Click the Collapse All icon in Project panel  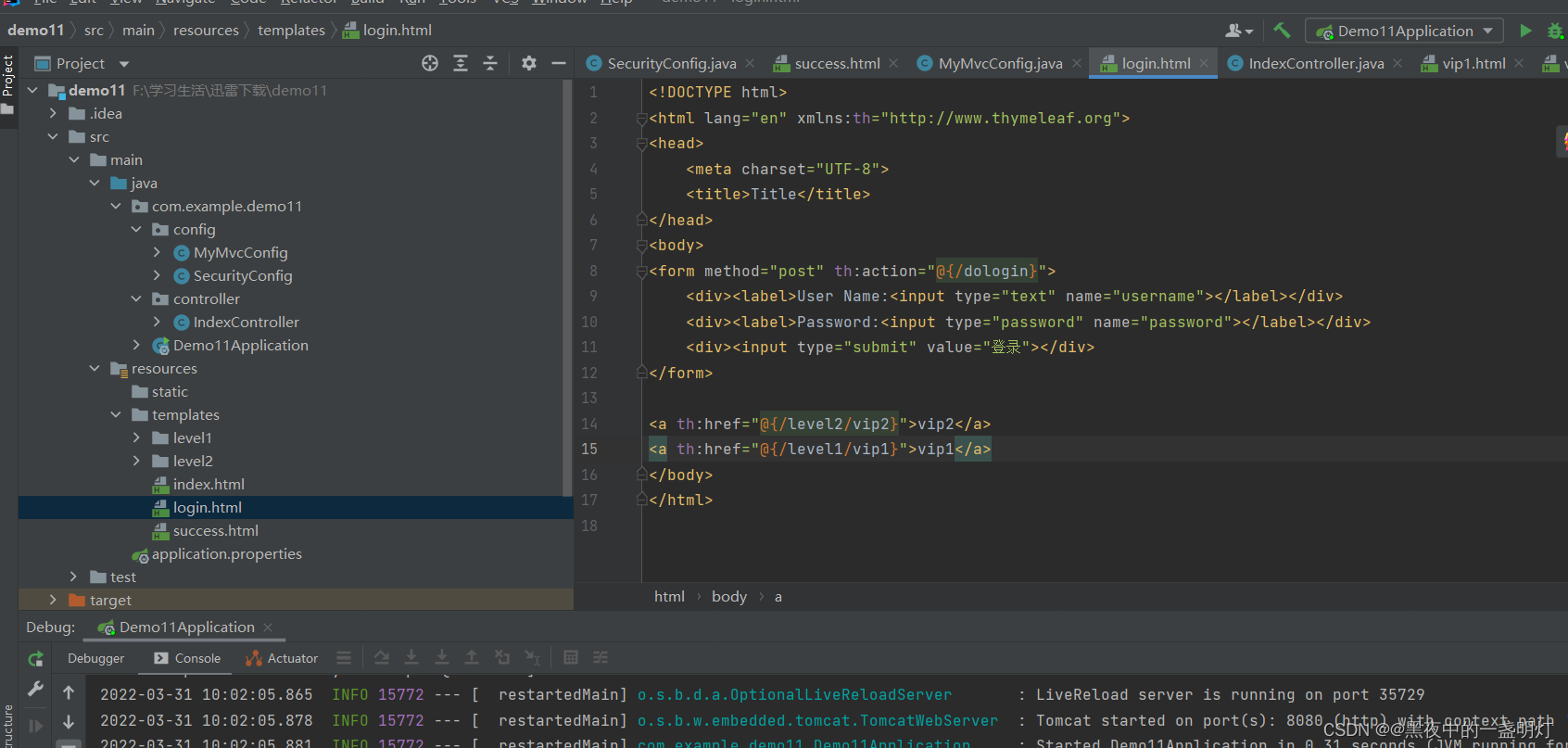pos(490,63)
